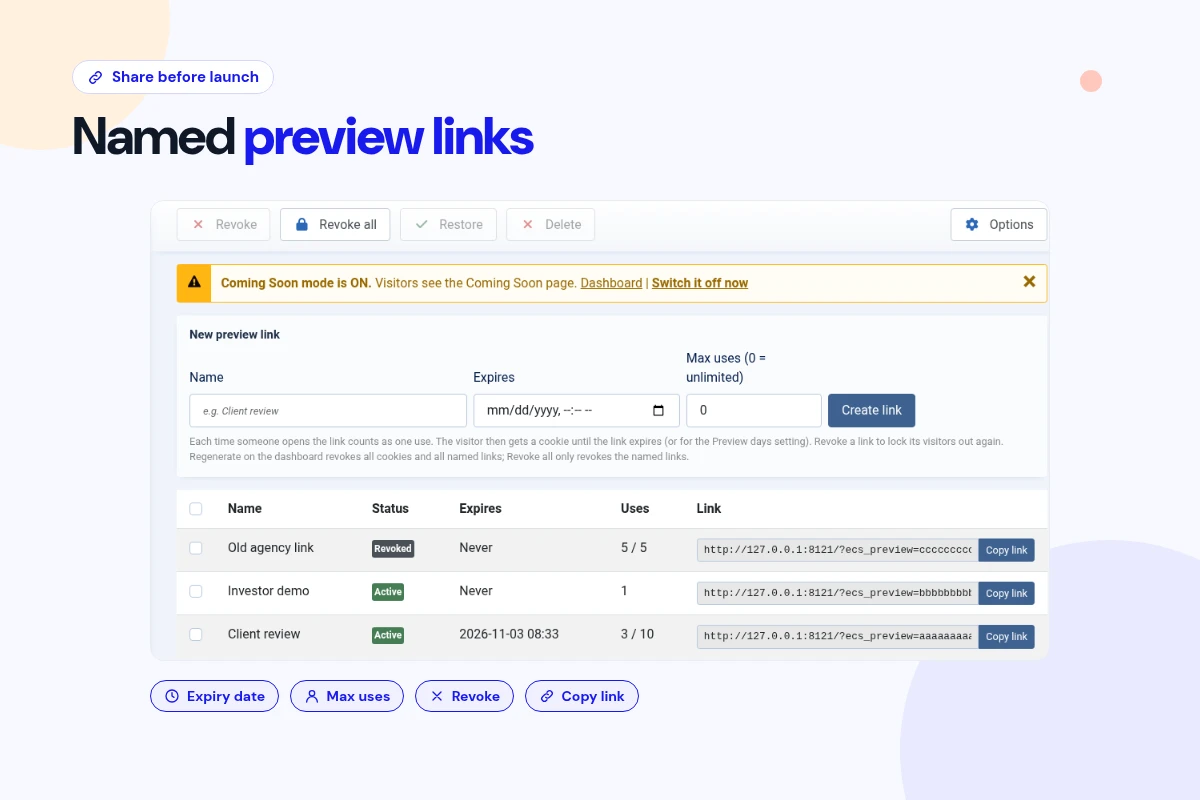Select the Old agency link URL field
This screenshot has width=1200, height=800.
(837, 550)
